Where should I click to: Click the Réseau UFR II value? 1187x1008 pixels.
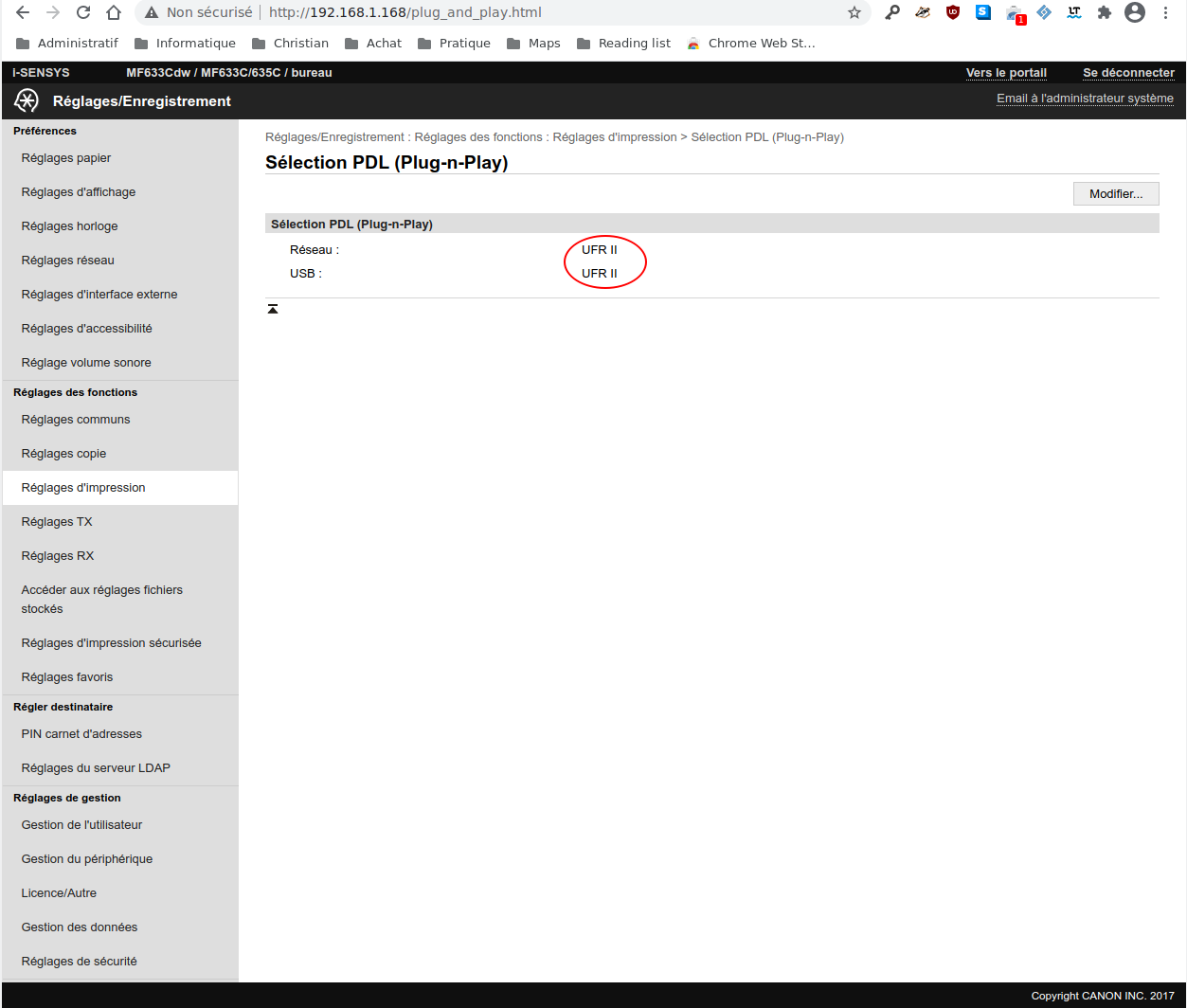tap(600, 250)
